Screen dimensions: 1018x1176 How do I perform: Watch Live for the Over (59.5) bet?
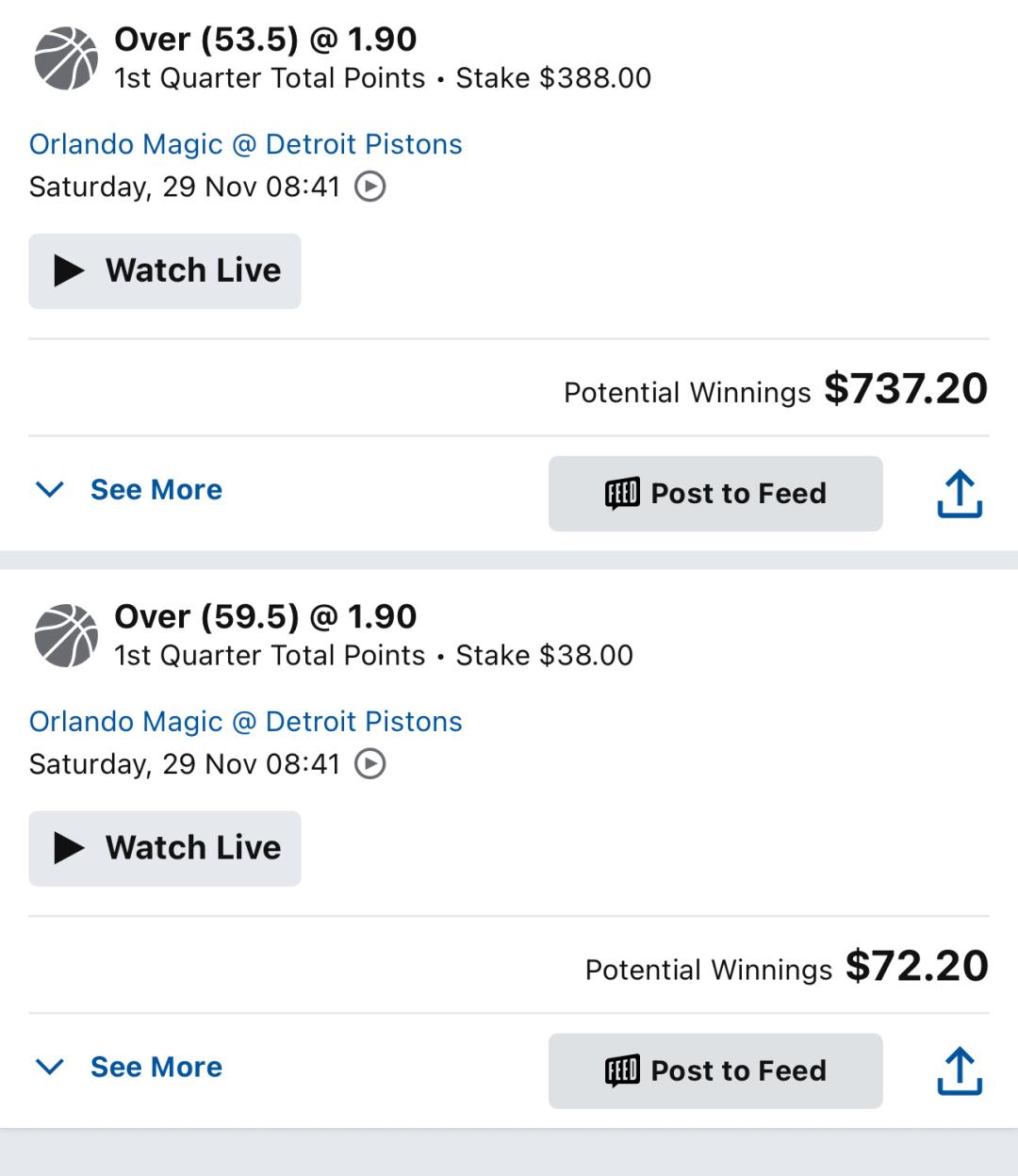[165, 849]
